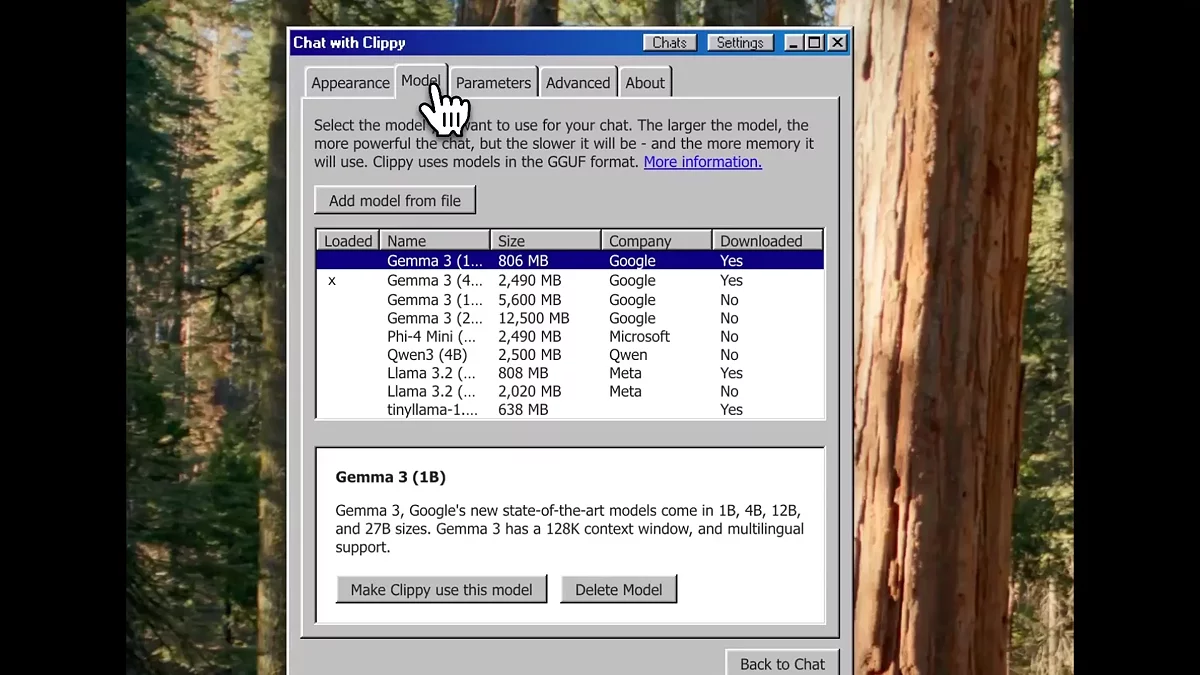The height and width of the screenshot is (675, 1200).
Task: Click the Gemma 3 (1B) details heading
Action: [x=390, y=477]
